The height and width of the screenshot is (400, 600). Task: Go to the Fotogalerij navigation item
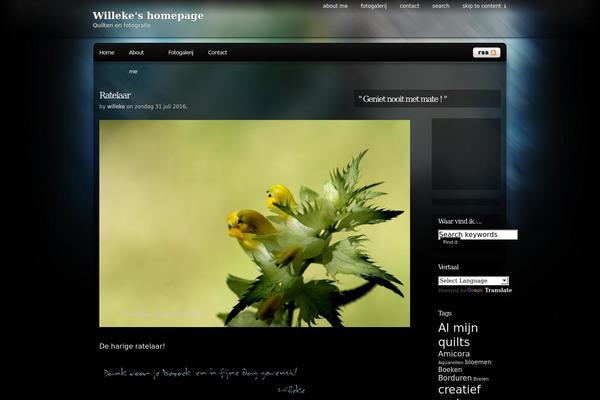click(x=181, y=52)
